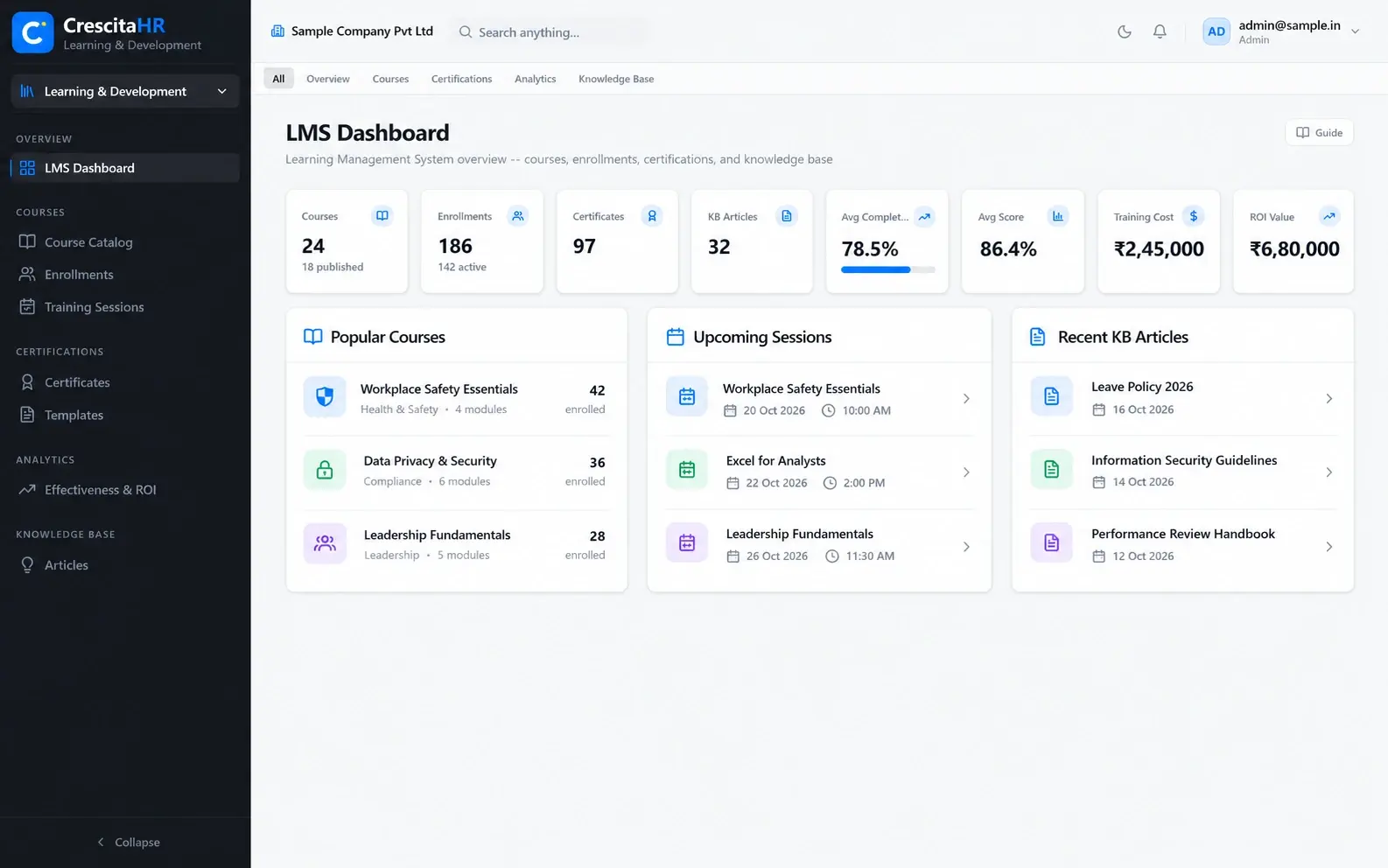The width and height of the screenshot is (1388, 868).
Task: Switch to the Certifications tab
Action: (461, 79)
